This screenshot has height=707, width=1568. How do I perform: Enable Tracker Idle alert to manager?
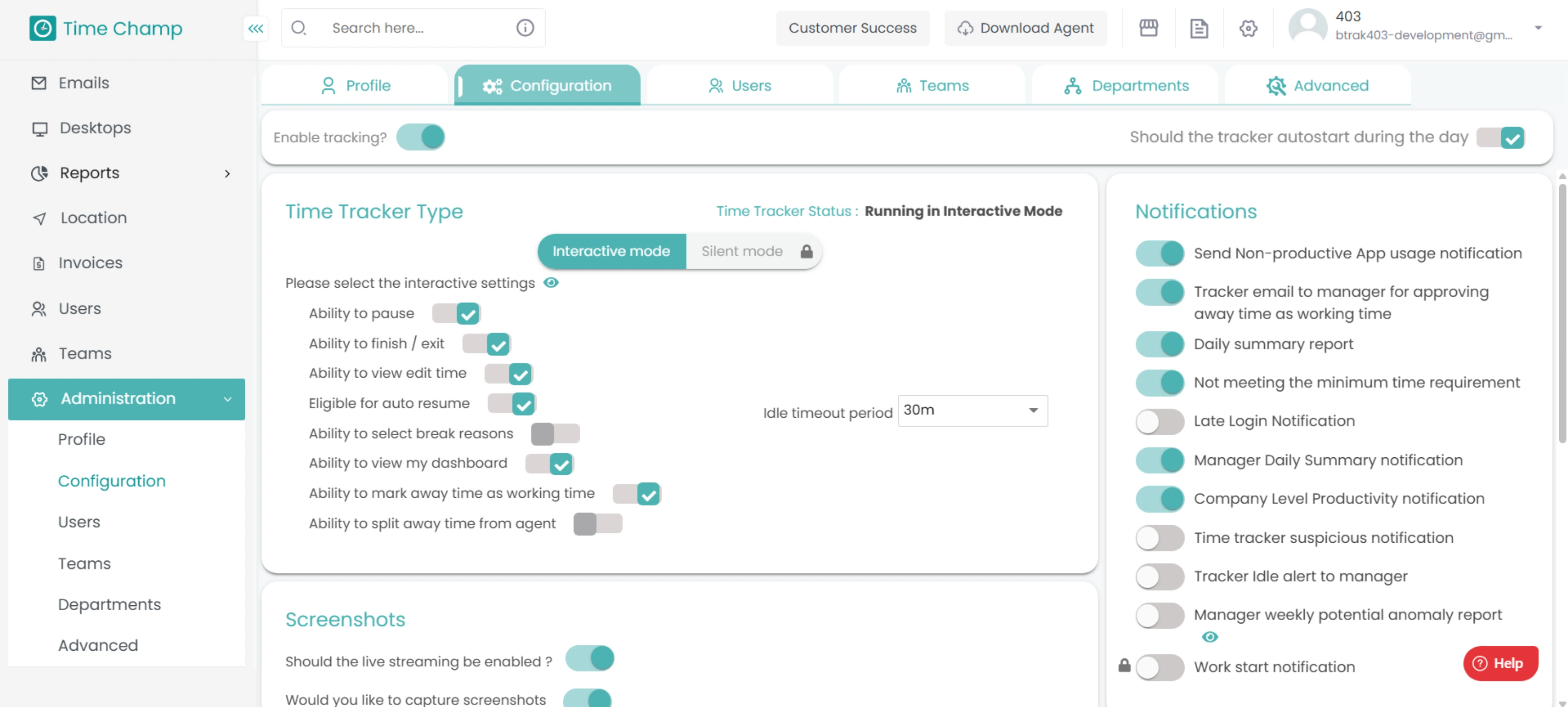point(1160,576)
